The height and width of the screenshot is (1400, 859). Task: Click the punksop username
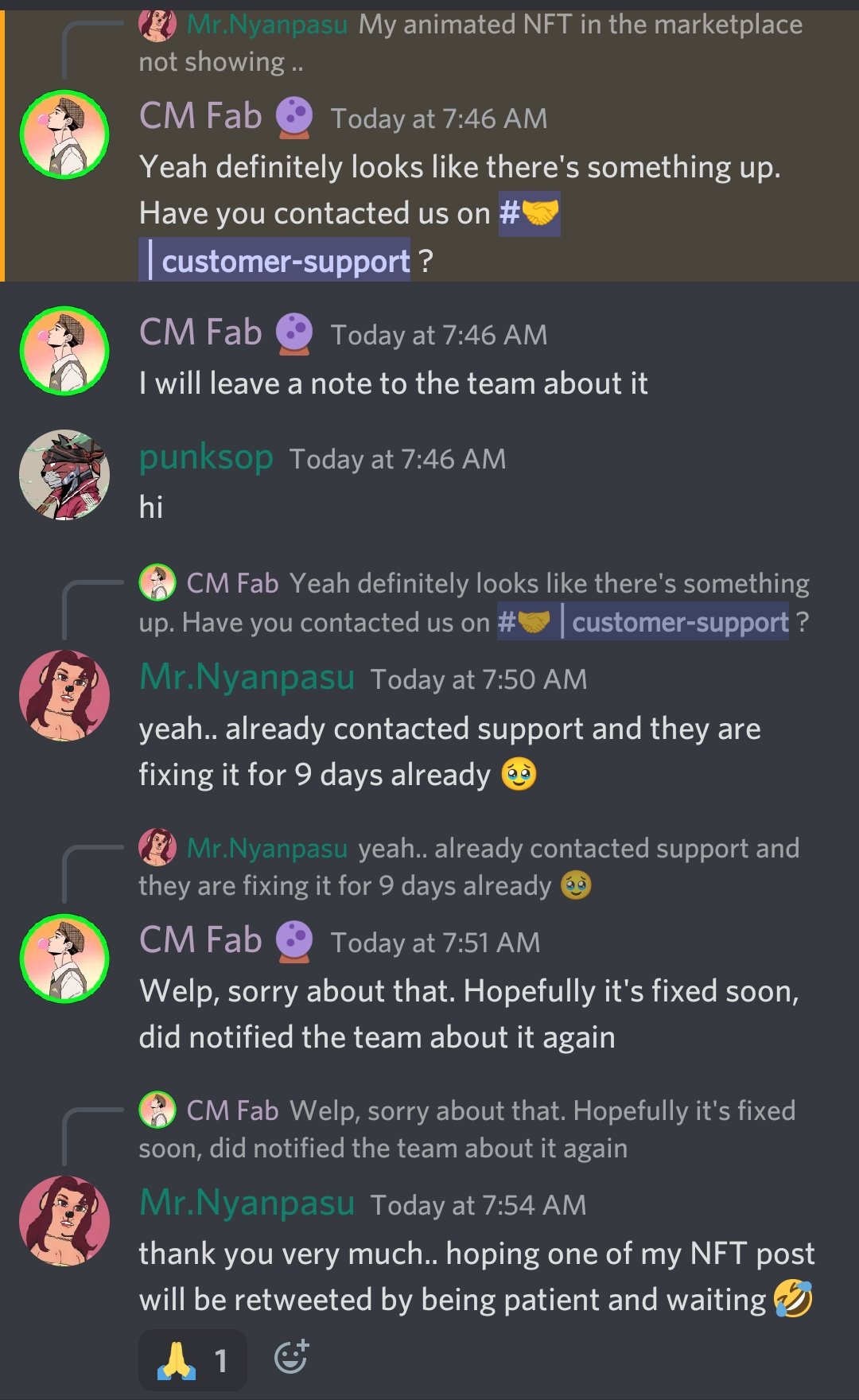point(206,457)
